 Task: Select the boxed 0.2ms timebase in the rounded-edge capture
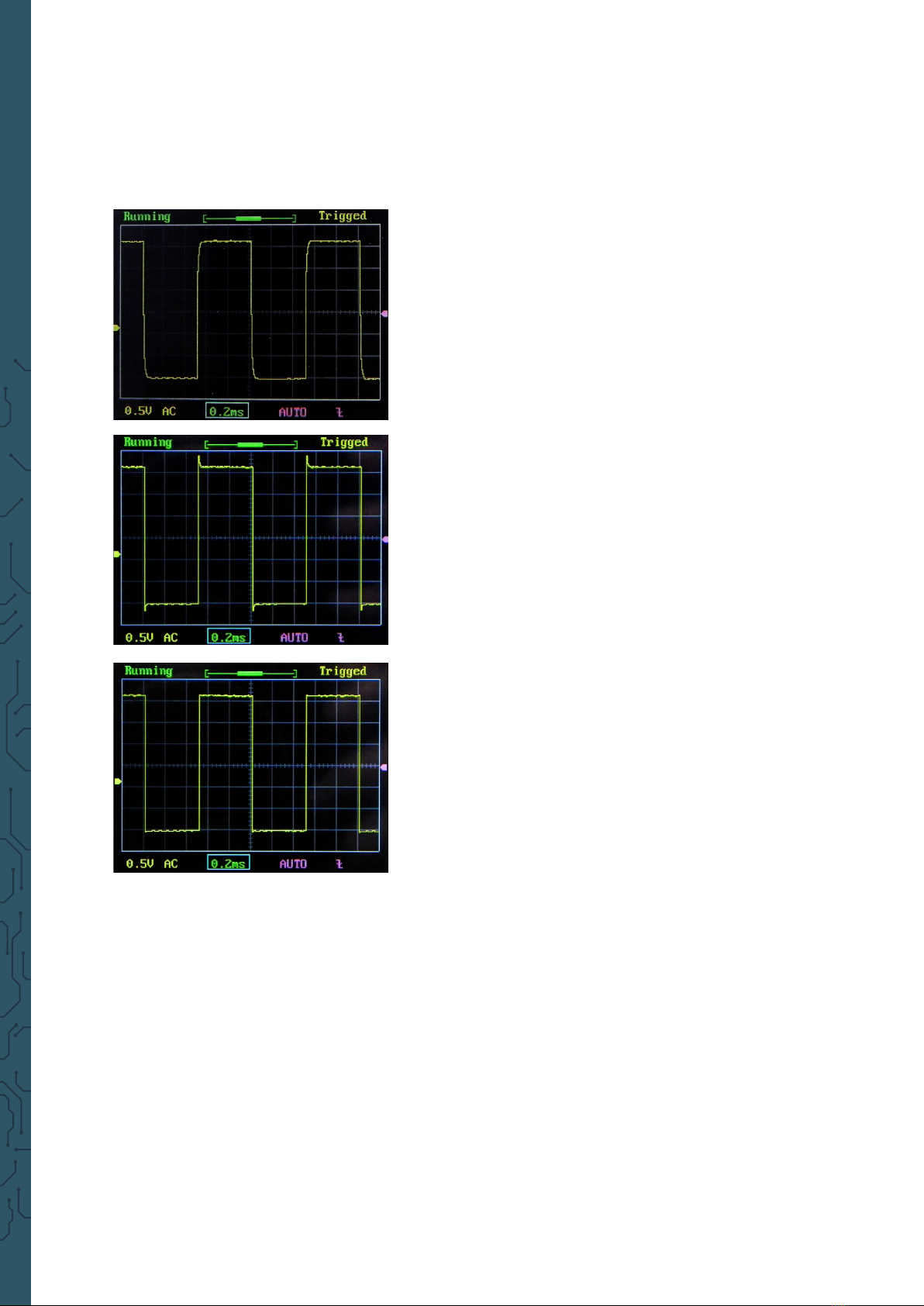click(227, 411)
